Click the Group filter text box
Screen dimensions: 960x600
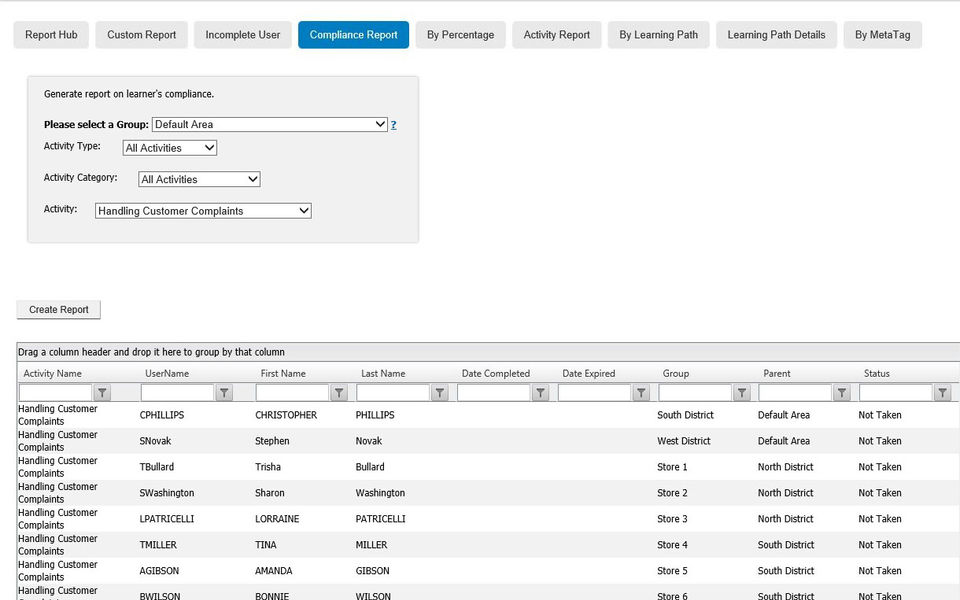point(695,392)
